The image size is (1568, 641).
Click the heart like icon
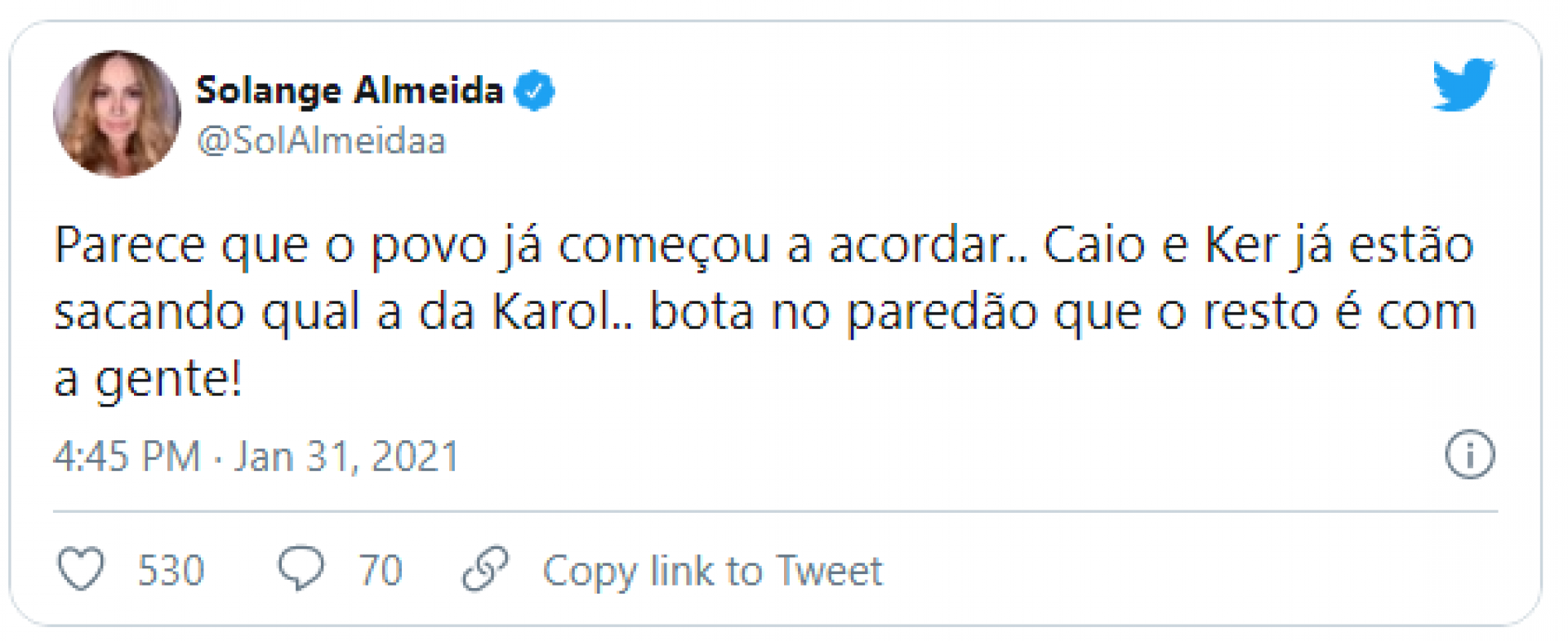81,568
